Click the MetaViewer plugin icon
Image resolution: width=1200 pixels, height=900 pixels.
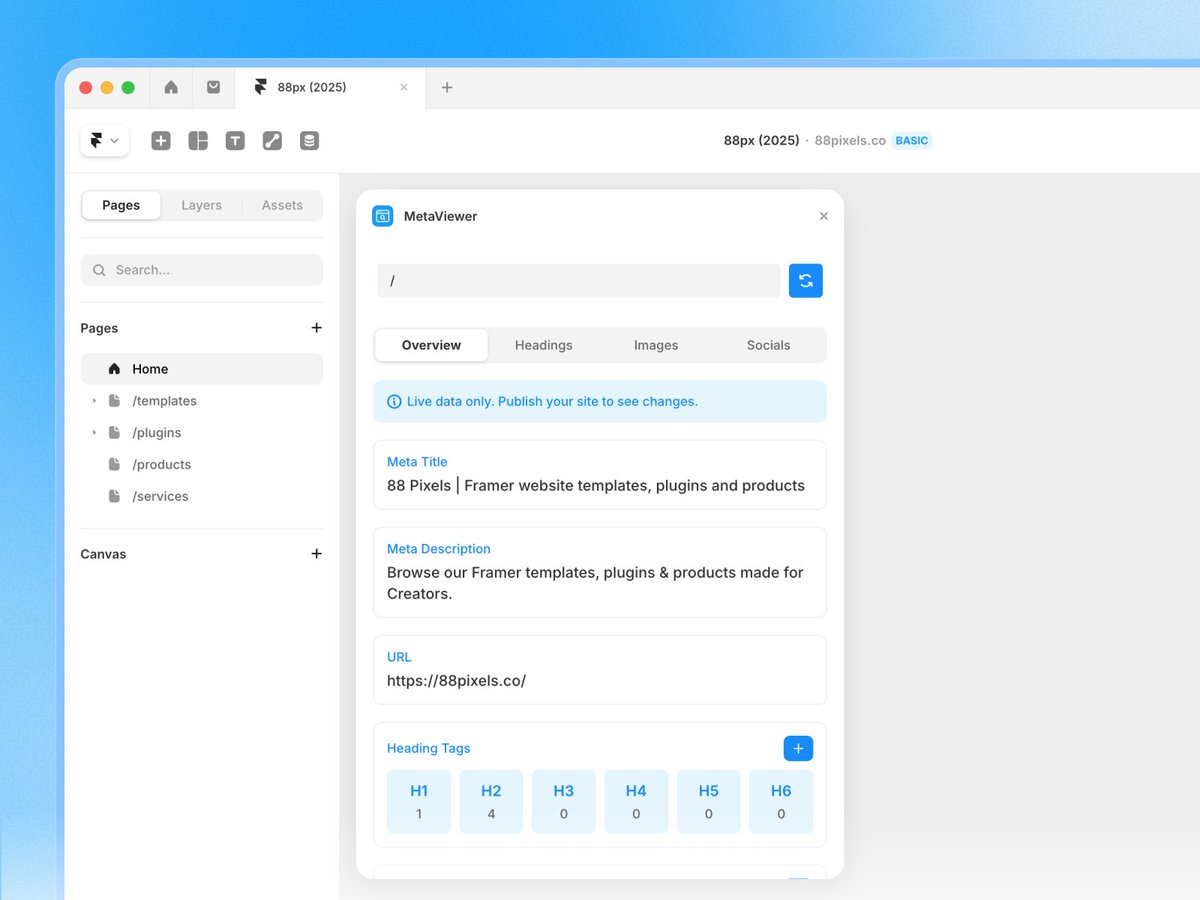coord(383,216)
